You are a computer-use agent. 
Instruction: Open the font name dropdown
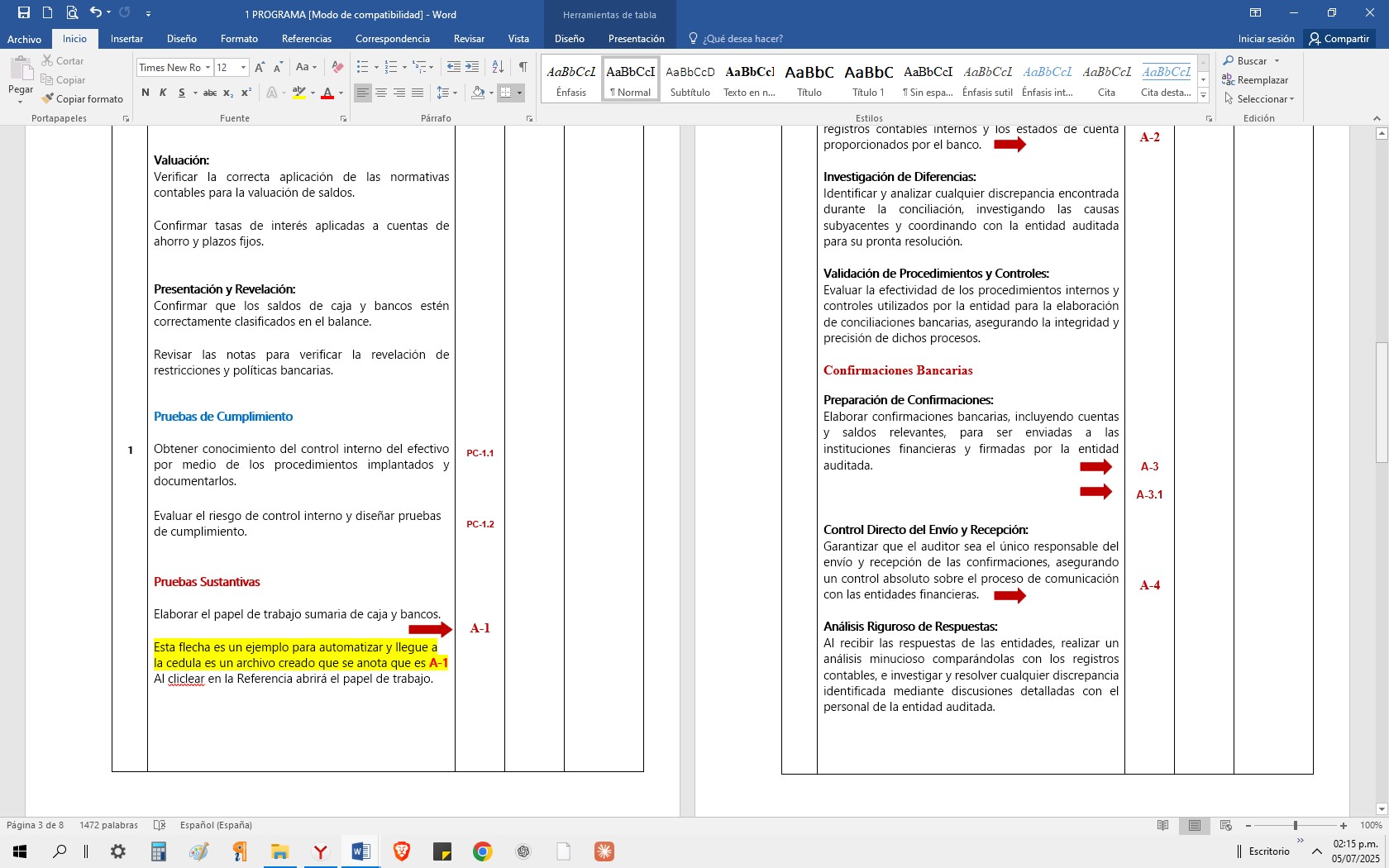pyautogui.click(x=208, y=68)
